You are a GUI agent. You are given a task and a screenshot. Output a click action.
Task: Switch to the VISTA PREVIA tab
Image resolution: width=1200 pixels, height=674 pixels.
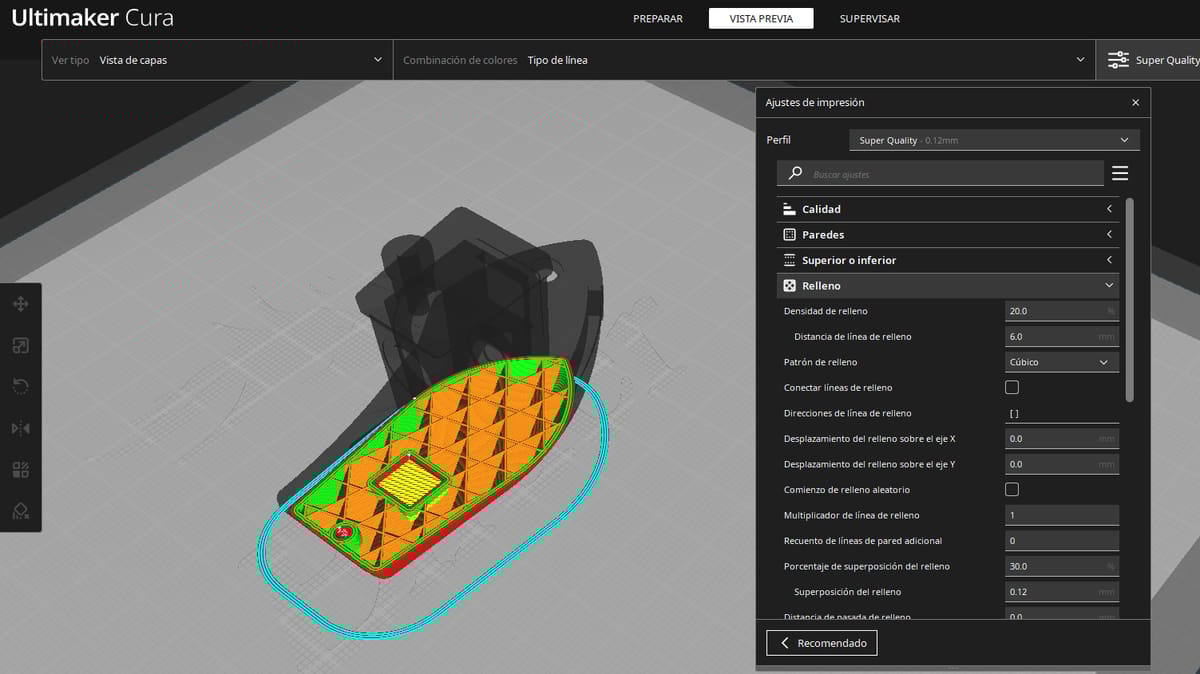(x=761, y=18)
